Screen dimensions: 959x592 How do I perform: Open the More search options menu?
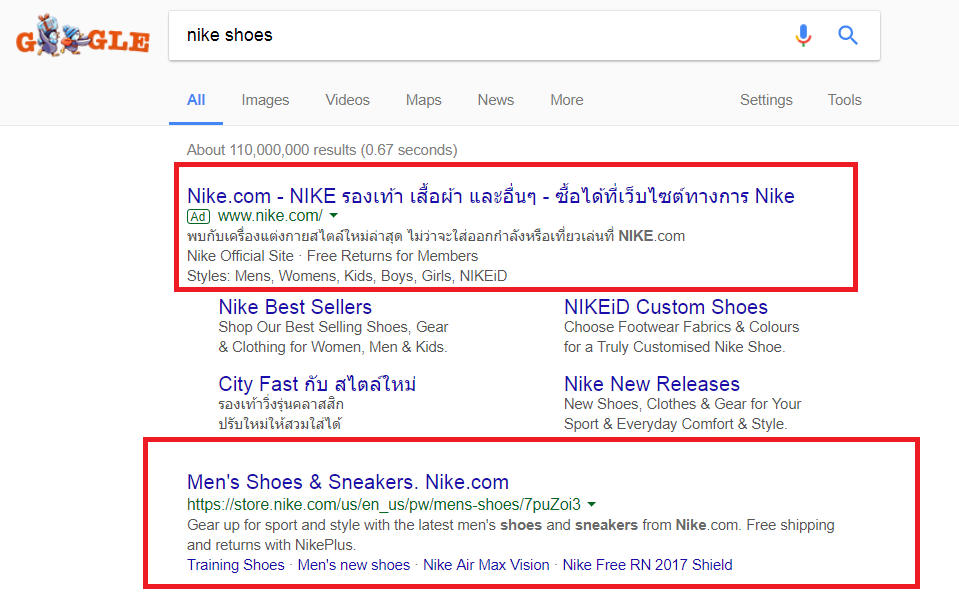(x=566, y=100)
